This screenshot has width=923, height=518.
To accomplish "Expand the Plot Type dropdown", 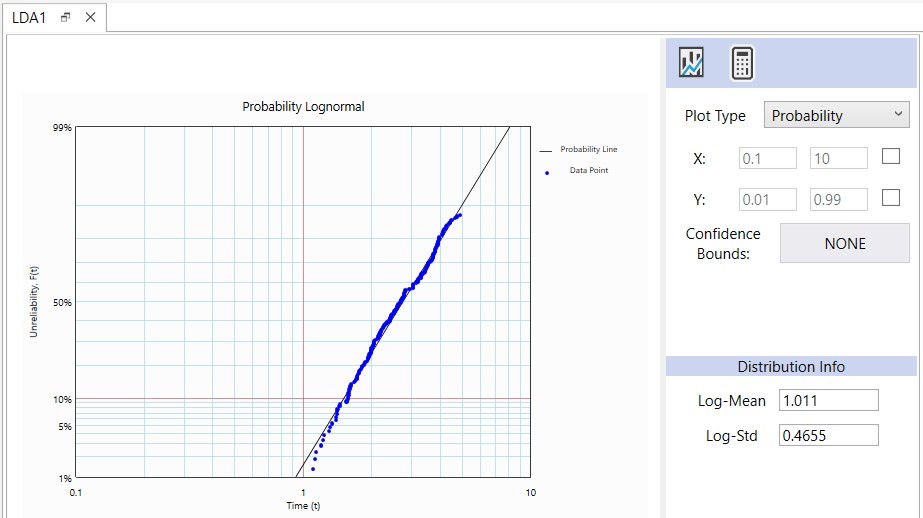I will click(x=836, y=115).
